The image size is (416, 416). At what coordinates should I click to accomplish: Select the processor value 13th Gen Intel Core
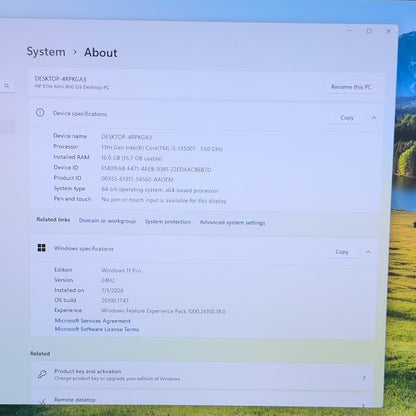coord(162,148)
